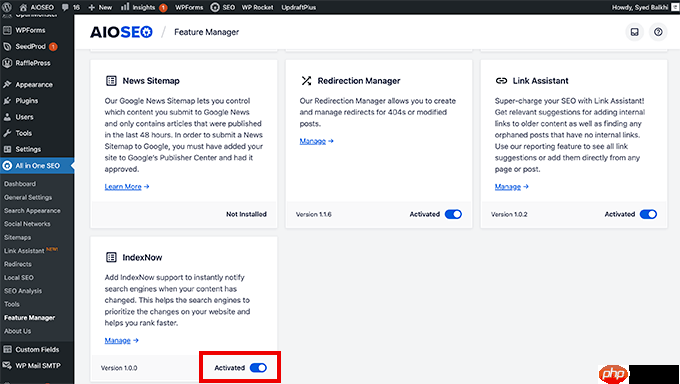Toggle IndexNow activation switch

coord(258,368)
